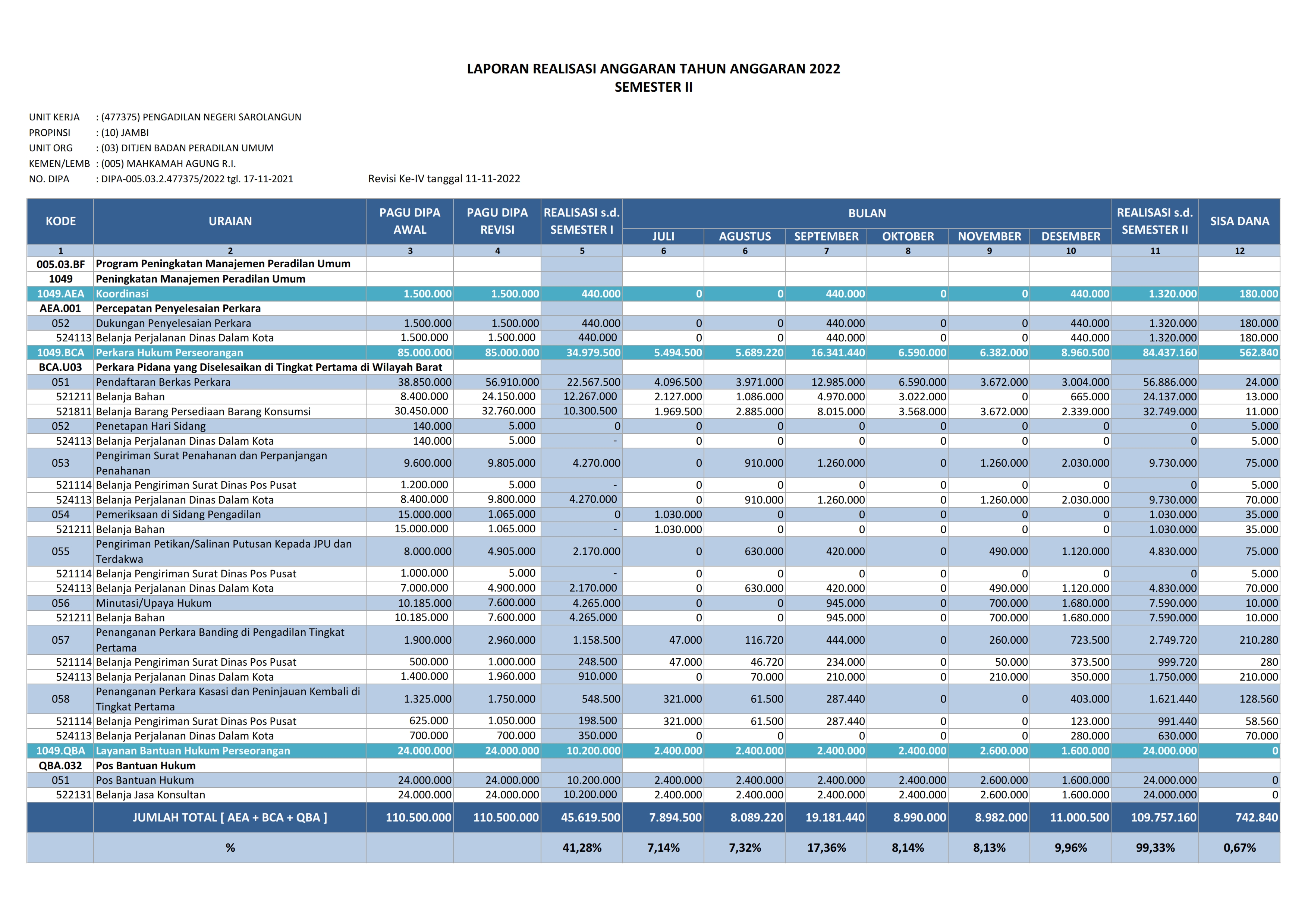
Task: Click 'Percepatan Penyelesaian Perkara' row label
Action: pyautogui.click(x=178, y=309)
